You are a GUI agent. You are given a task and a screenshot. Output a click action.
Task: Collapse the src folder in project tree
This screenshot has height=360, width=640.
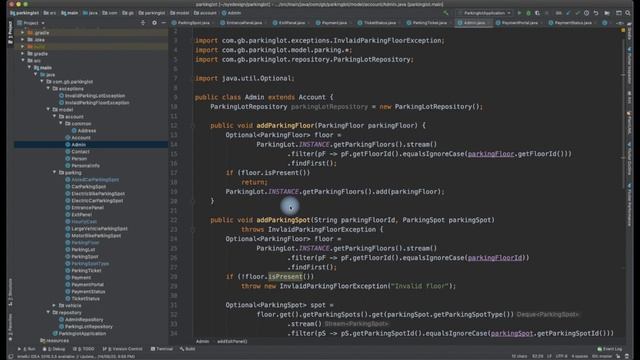[x=23, y=60]
